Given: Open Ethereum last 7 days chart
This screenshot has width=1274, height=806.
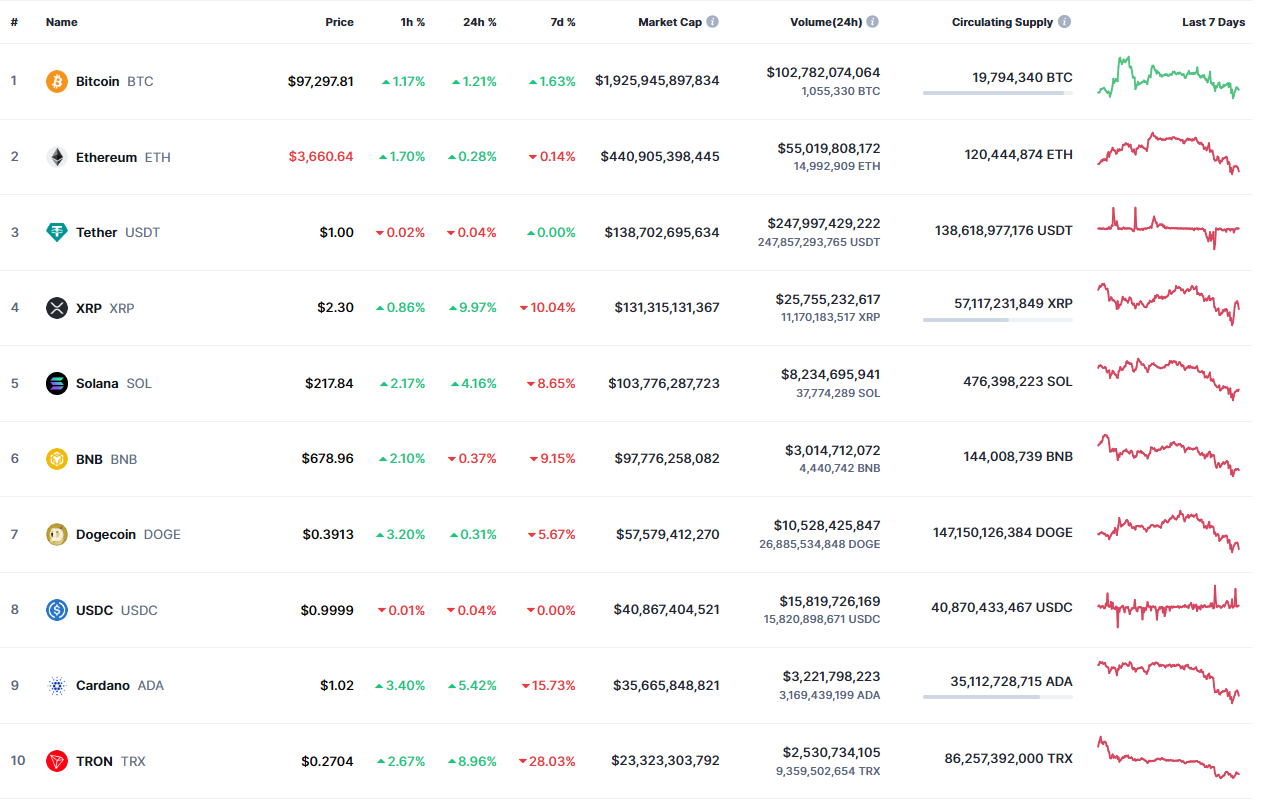Looking at the screenshot, I should coord(1168,153).
